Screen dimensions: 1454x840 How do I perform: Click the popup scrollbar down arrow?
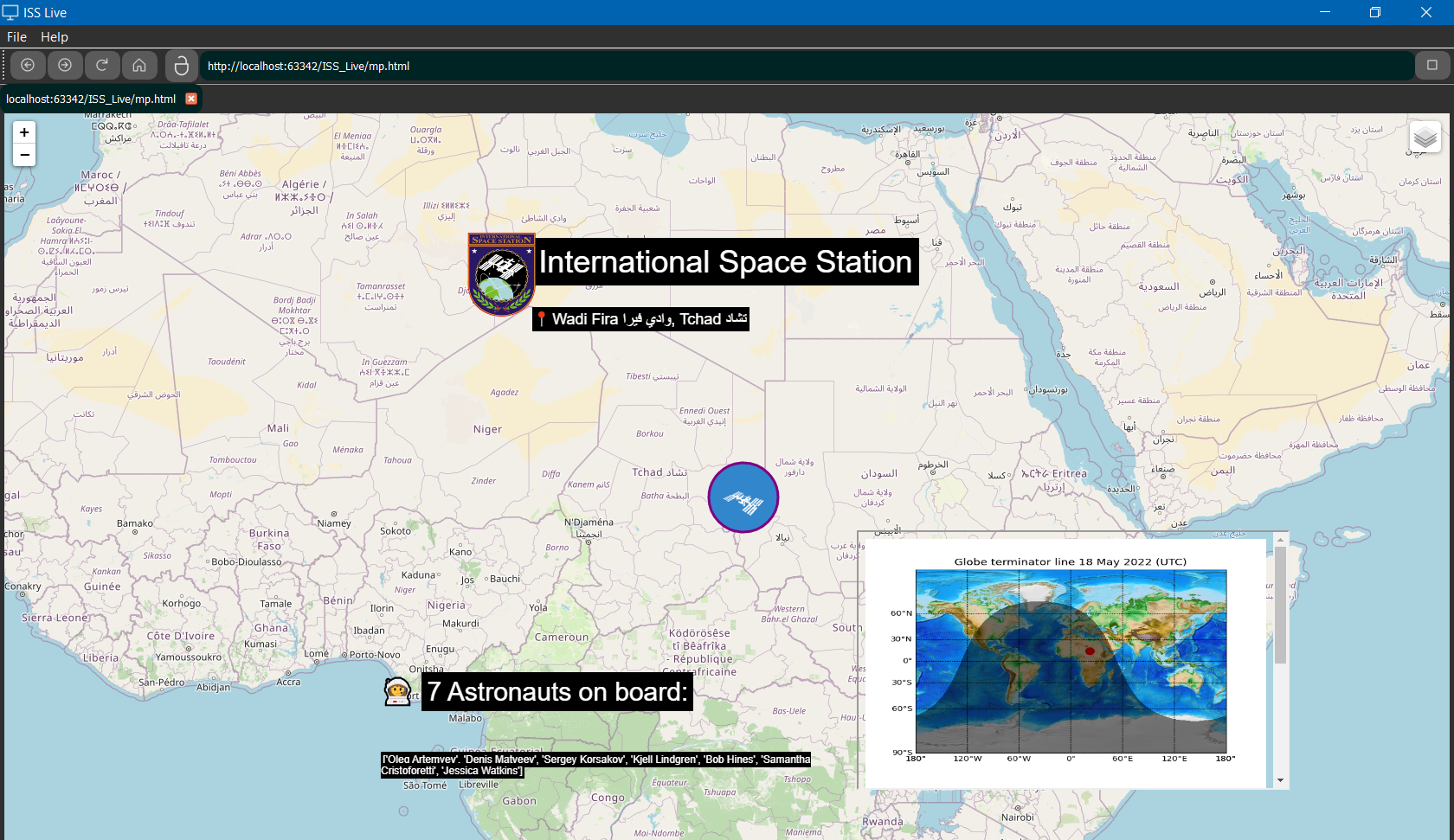pyautogui.click(x=1280, y=780)
